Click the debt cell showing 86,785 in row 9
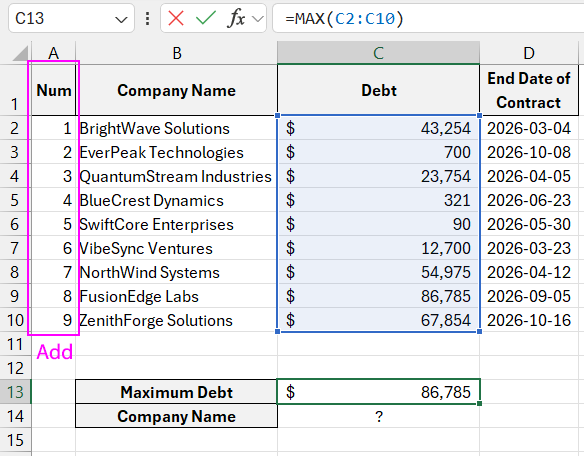584x456 pixels. [378, 296]
